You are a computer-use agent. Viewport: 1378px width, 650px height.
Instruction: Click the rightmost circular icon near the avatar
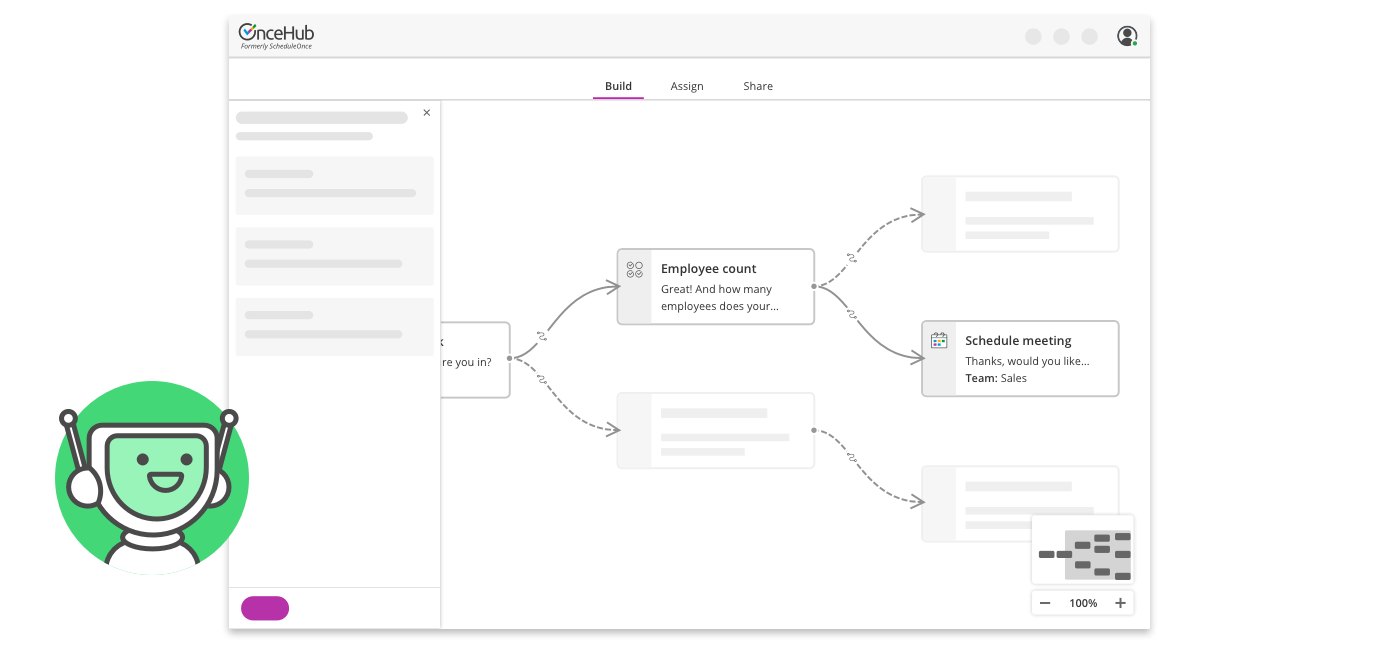coord(1089,36)
